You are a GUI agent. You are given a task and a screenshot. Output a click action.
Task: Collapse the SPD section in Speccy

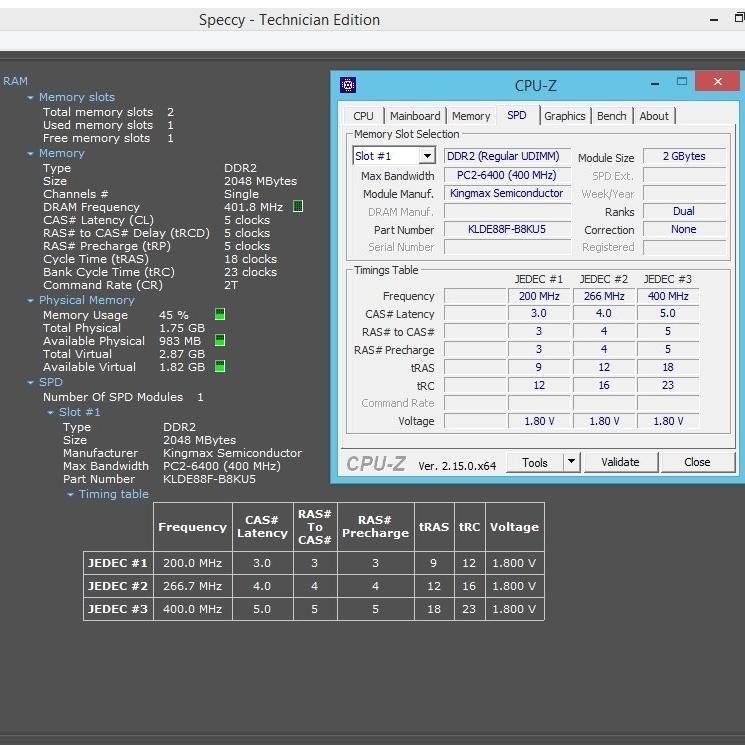(30, 382)
